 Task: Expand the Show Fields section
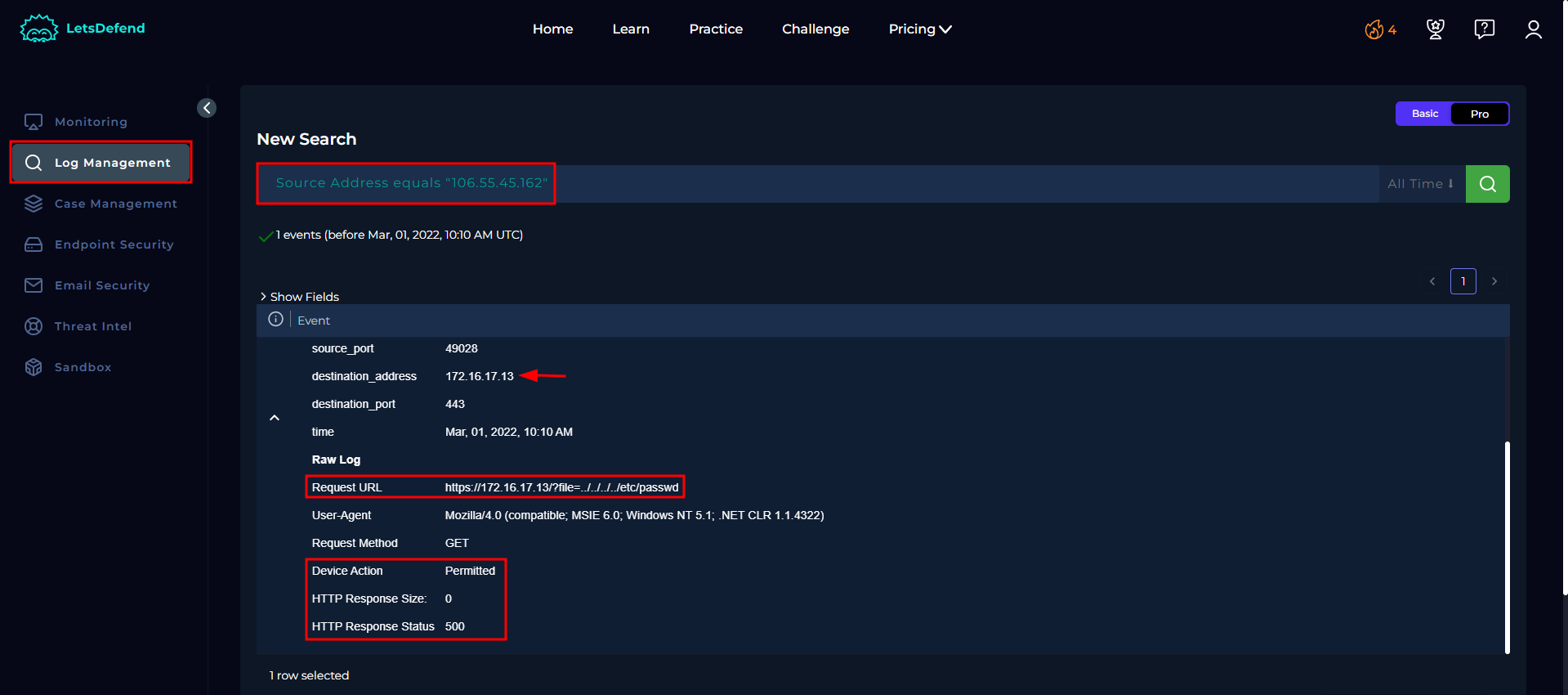point(299,297)
